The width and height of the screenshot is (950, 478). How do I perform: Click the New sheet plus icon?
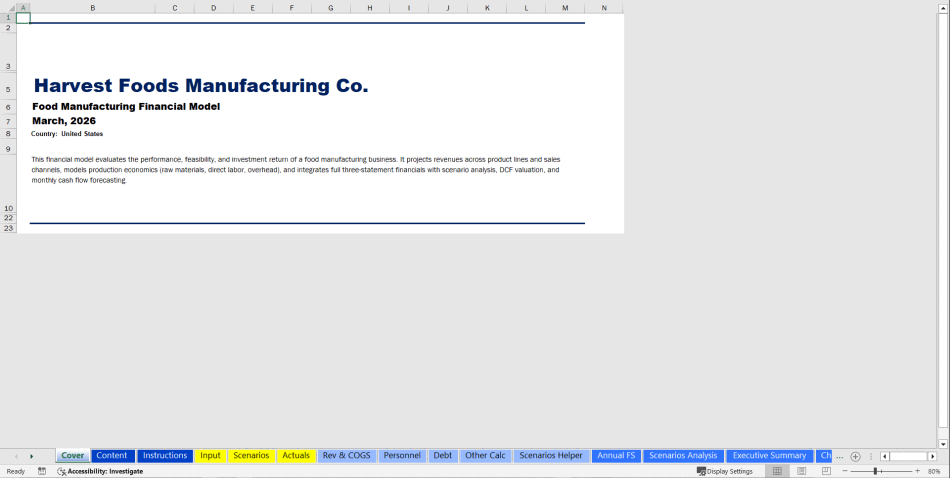[855, 456]
